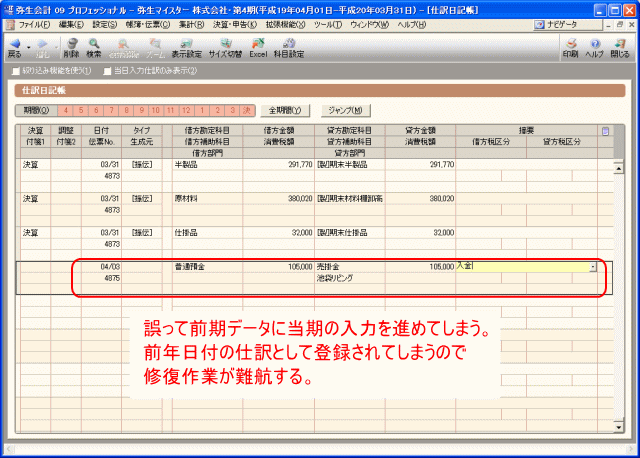Click the document icon left of ファイル menu

click(x=10, y=25)
